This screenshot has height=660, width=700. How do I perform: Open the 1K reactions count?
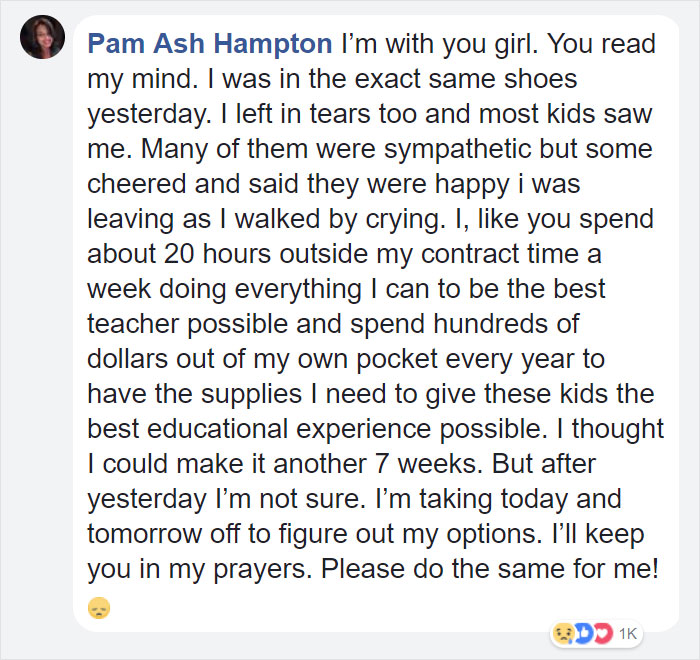[628, 634]
